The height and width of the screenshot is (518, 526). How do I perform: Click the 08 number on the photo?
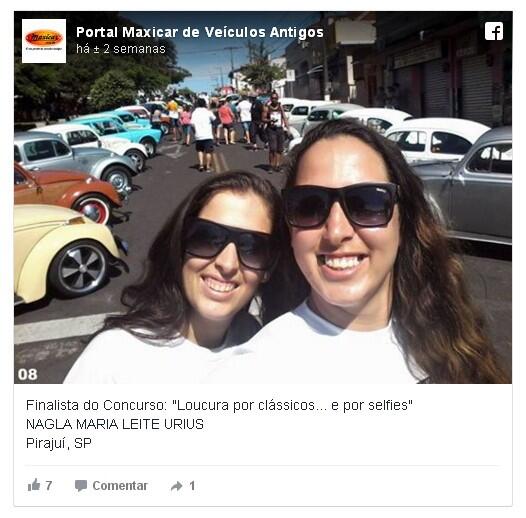pyautogui.click(x=28, y=374)
